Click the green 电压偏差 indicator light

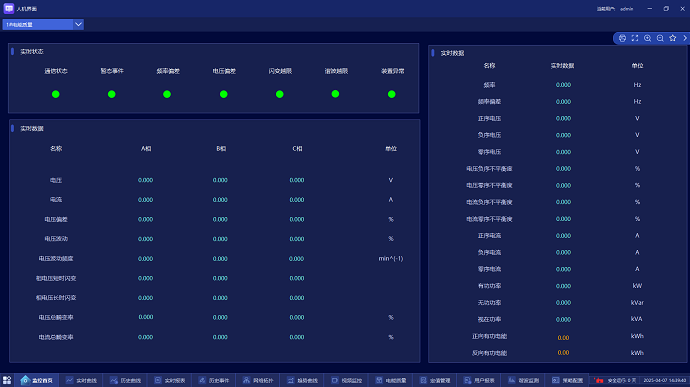click(224, 94)
